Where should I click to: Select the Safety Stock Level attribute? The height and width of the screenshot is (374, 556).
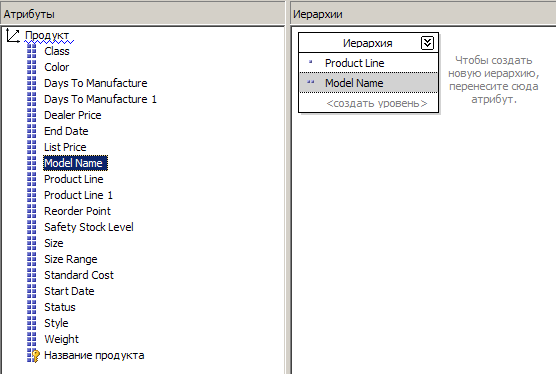(x=89, y=227)
